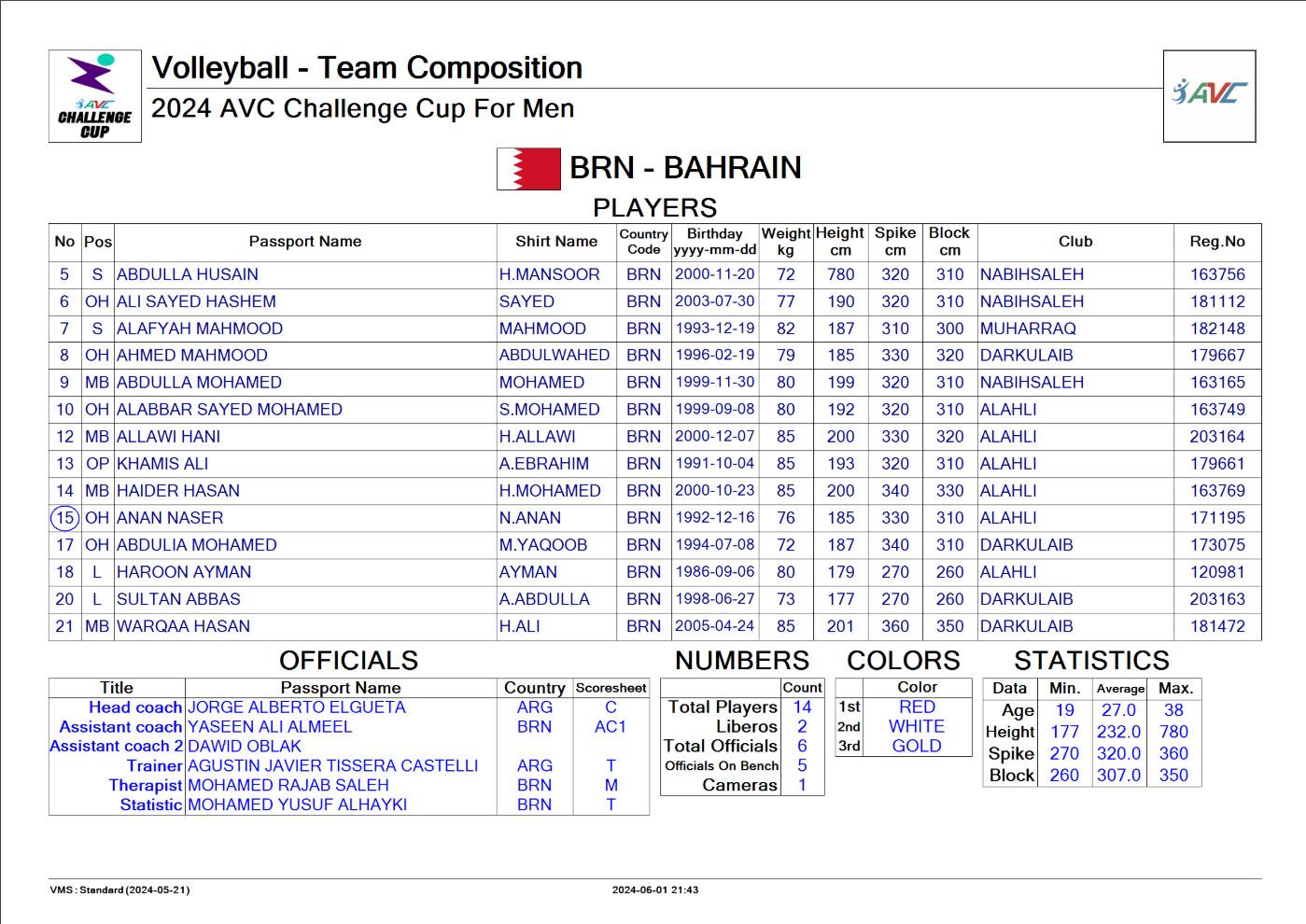Click registration number 203164
This screenshot has width=1306, height=924.
click(x=1217, y=437)
